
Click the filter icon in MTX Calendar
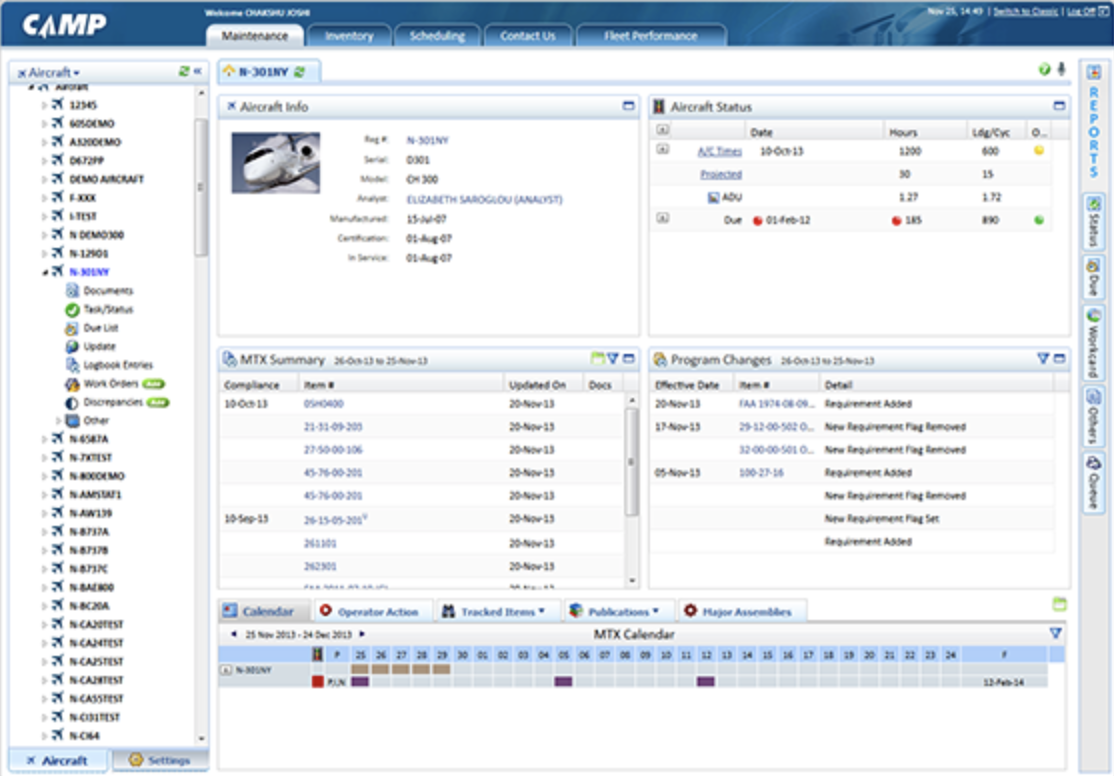click(x=1055, y=633)
